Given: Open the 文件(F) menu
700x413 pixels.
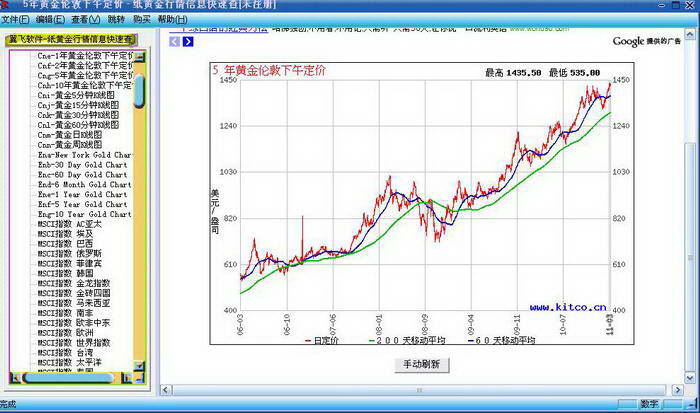Looking at the screenshot, I should (15, 19).
